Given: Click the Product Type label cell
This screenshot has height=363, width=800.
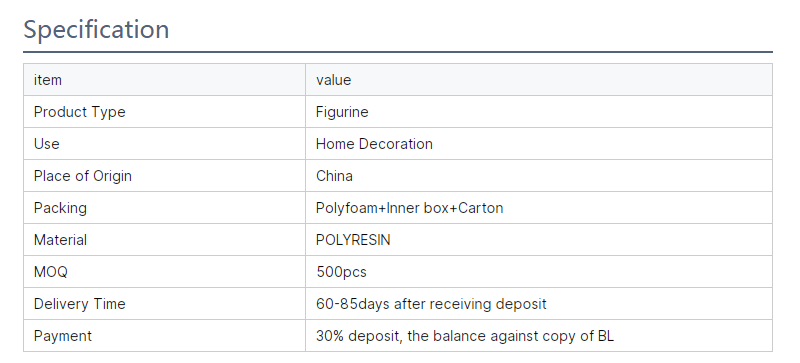Looking at the screenshot, I should [x=164, y=112].
